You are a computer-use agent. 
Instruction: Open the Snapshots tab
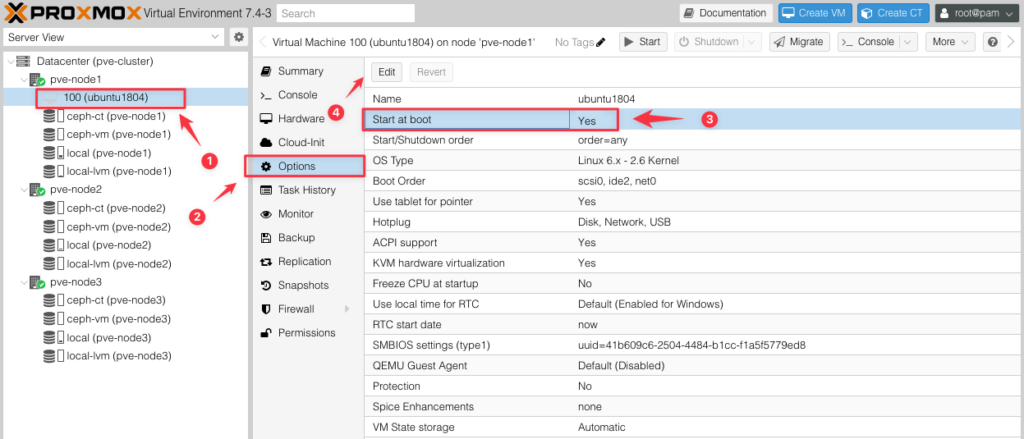(x=306, y=285)
